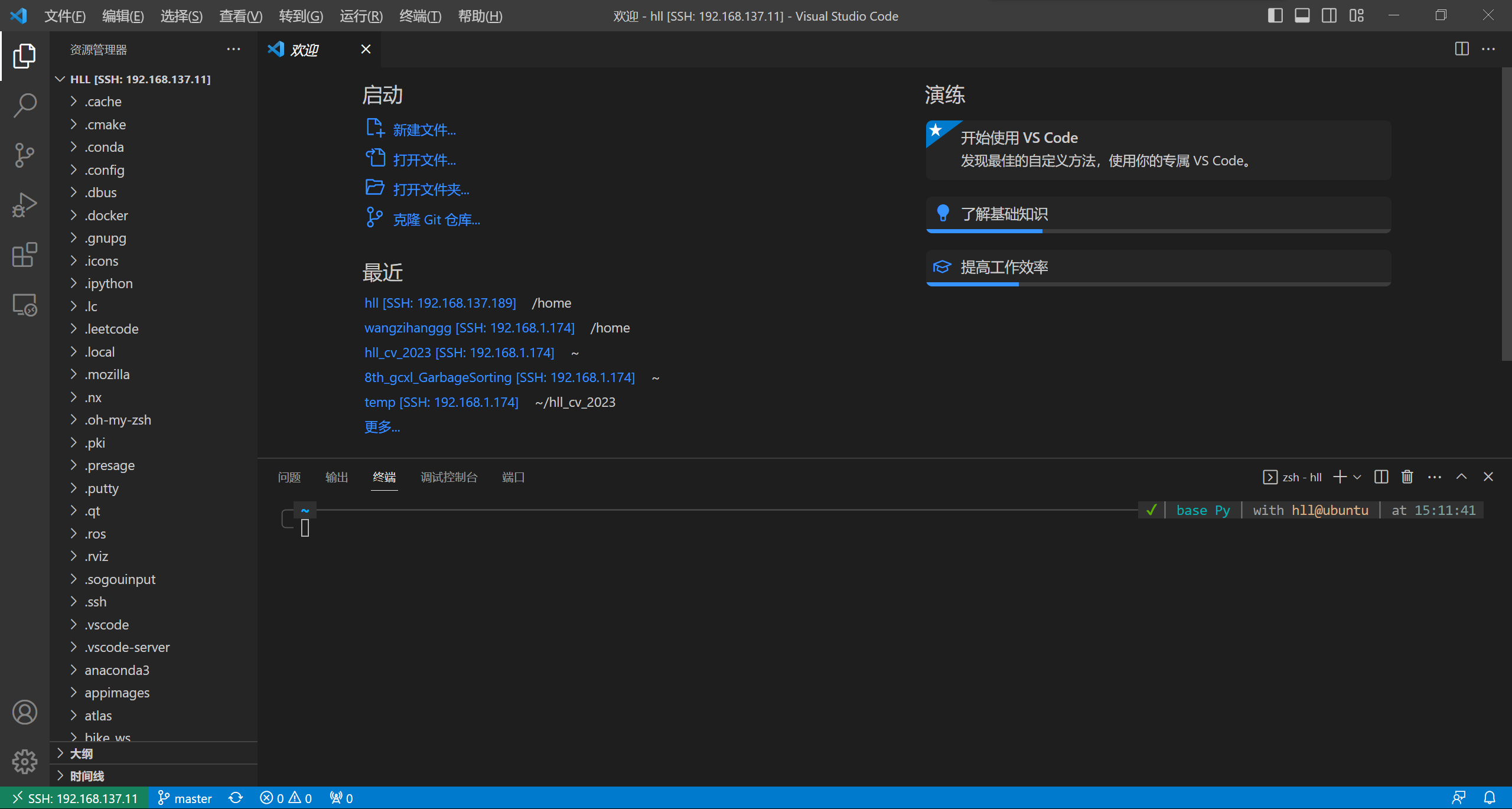Open Run and Debug view icon
Image resolution: width=1512 pixels, height=809 pixels.
pyautogui.click(x=25, y=205)
